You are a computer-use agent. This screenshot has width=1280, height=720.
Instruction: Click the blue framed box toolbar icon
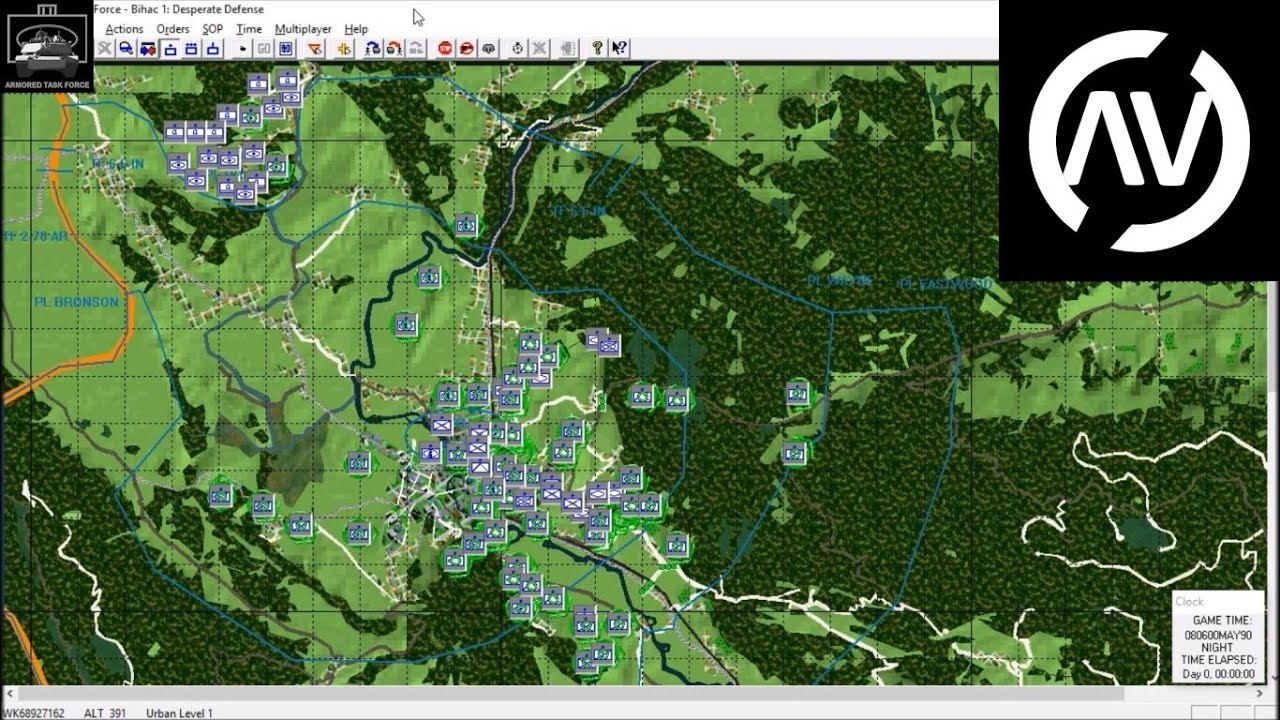coord(286,48)
